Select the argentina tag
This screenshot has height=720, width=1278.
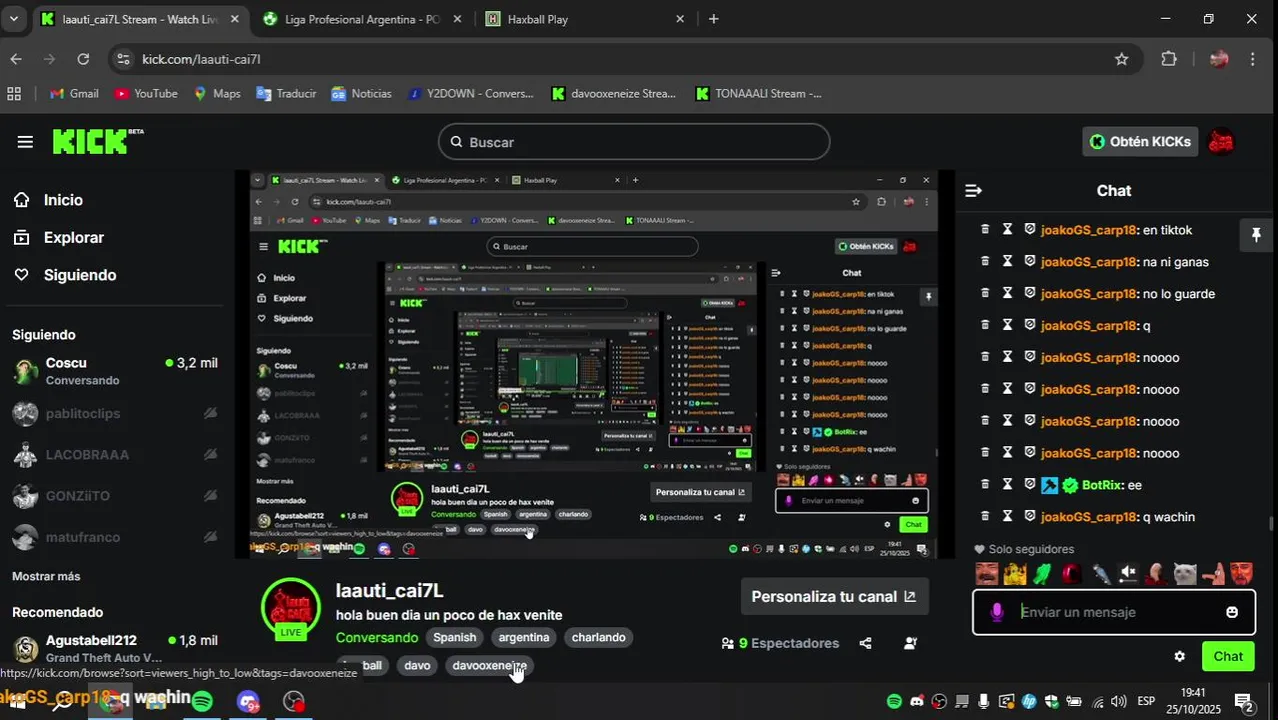click(x=524, y=637)
